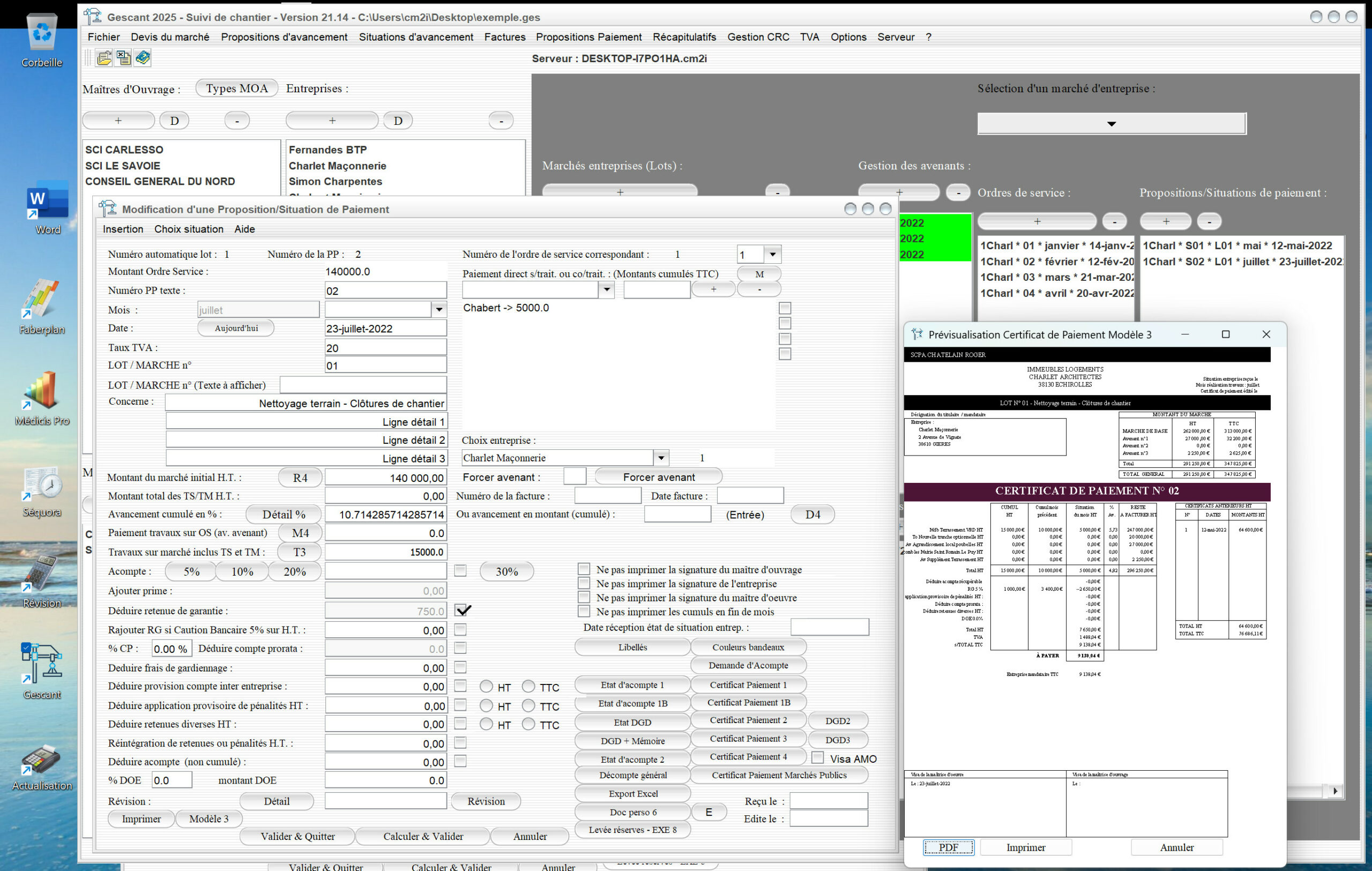1372x871 pixels.
Task: Select TTC radio for retenues diverses HT
Action: [x=529, y=724]
